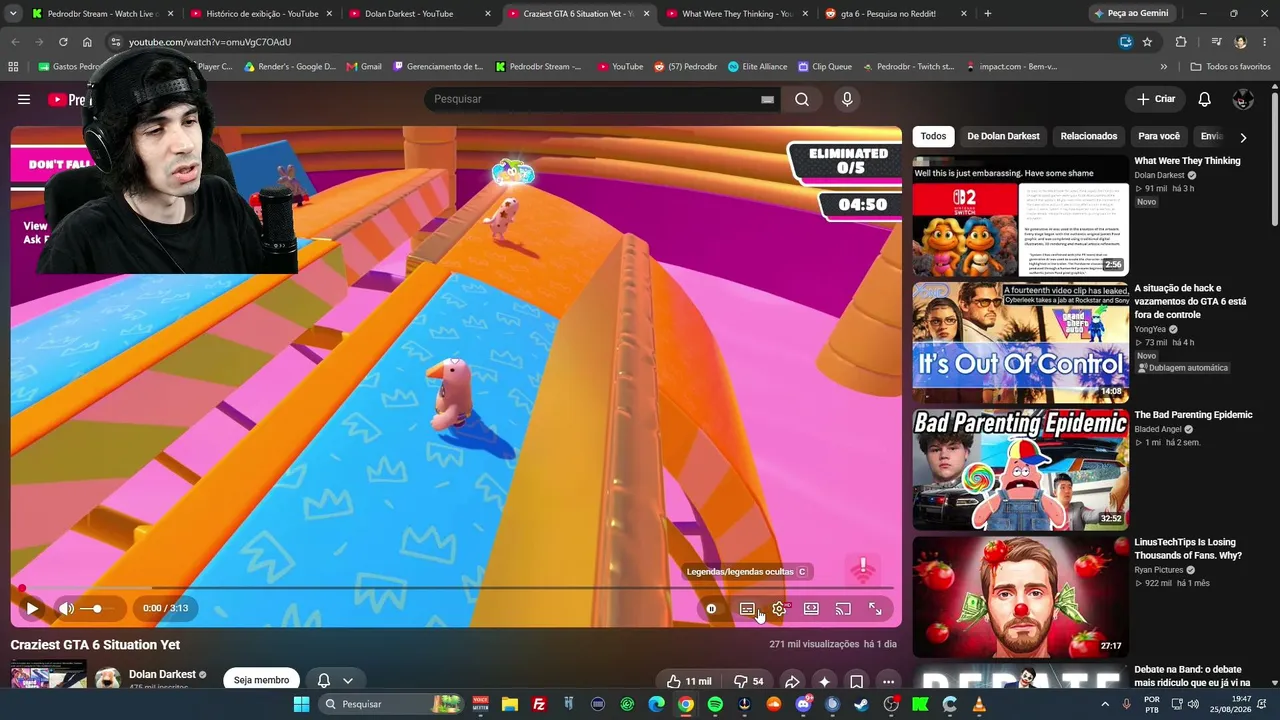Open LinusTechTips Is Losing Thousands of Fans title

tap(1188, 549)
